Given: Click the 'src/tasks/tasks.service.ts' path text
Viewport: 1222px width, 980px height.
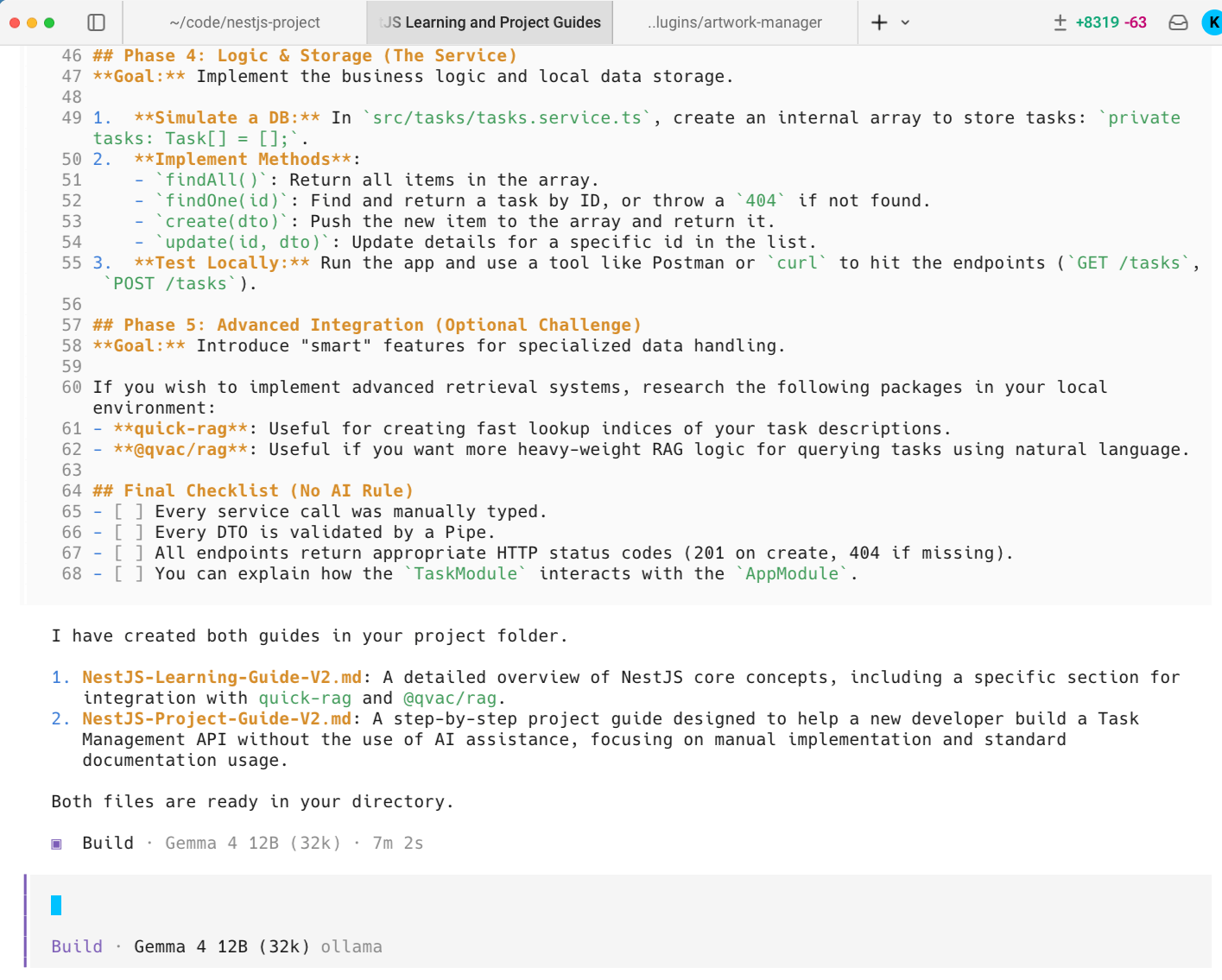Looking at the screenshot, I should click(x=507, y=117).
